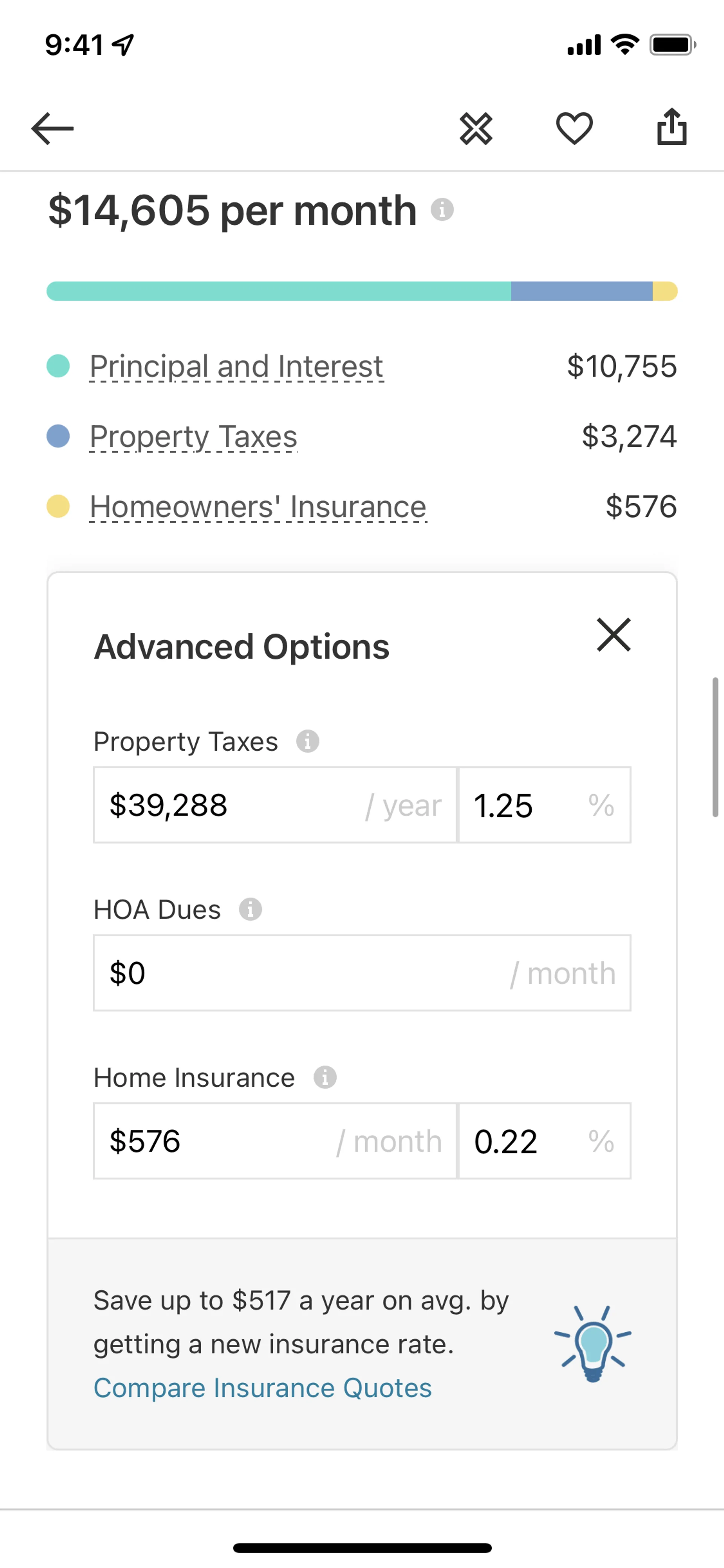
Task: Tap the HOA Dues info icon
Action: 250,909
